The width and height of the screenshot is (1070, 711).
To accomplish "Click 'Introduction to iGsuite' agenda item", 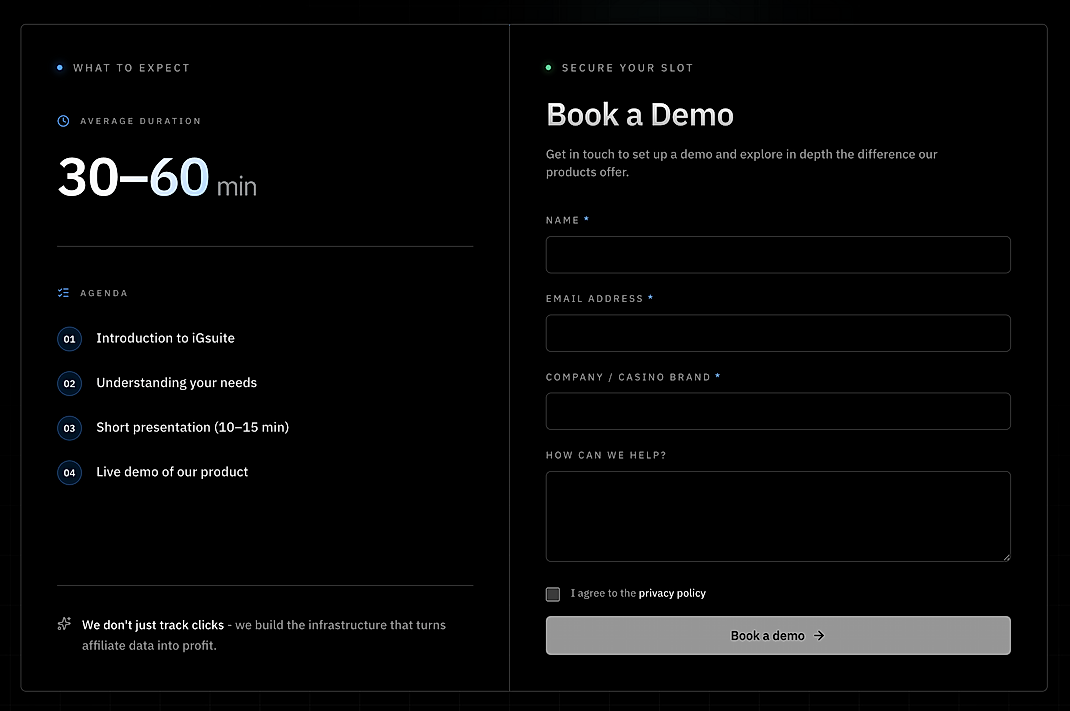I will (165, 338).
